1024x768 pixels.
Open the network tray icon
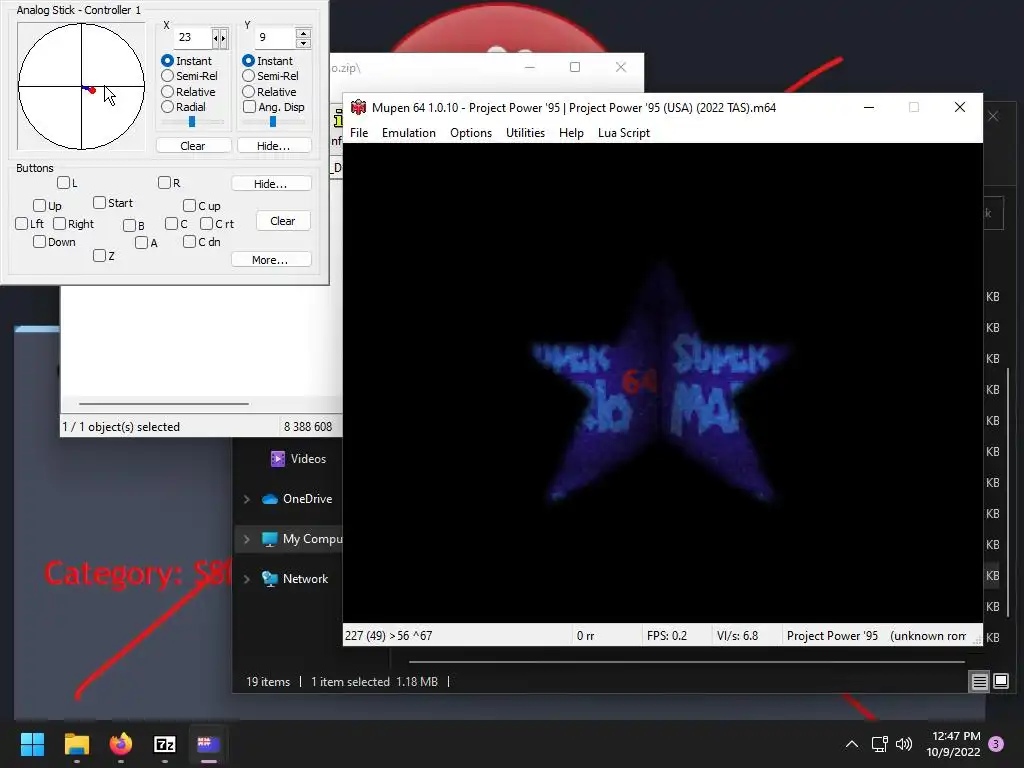[879, 744]
